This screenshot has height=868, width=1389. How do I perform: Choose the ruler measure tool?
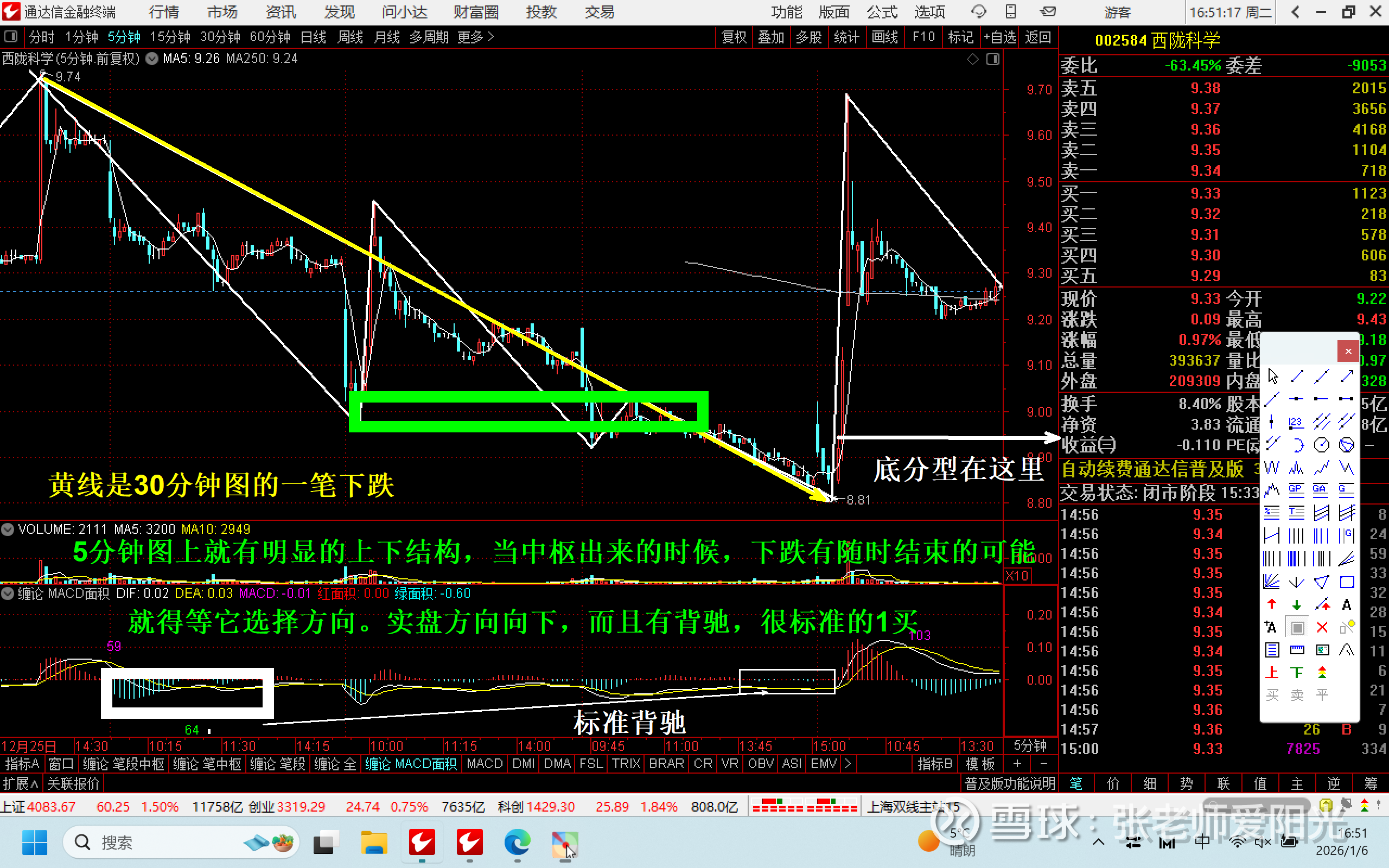[1297, 650]
